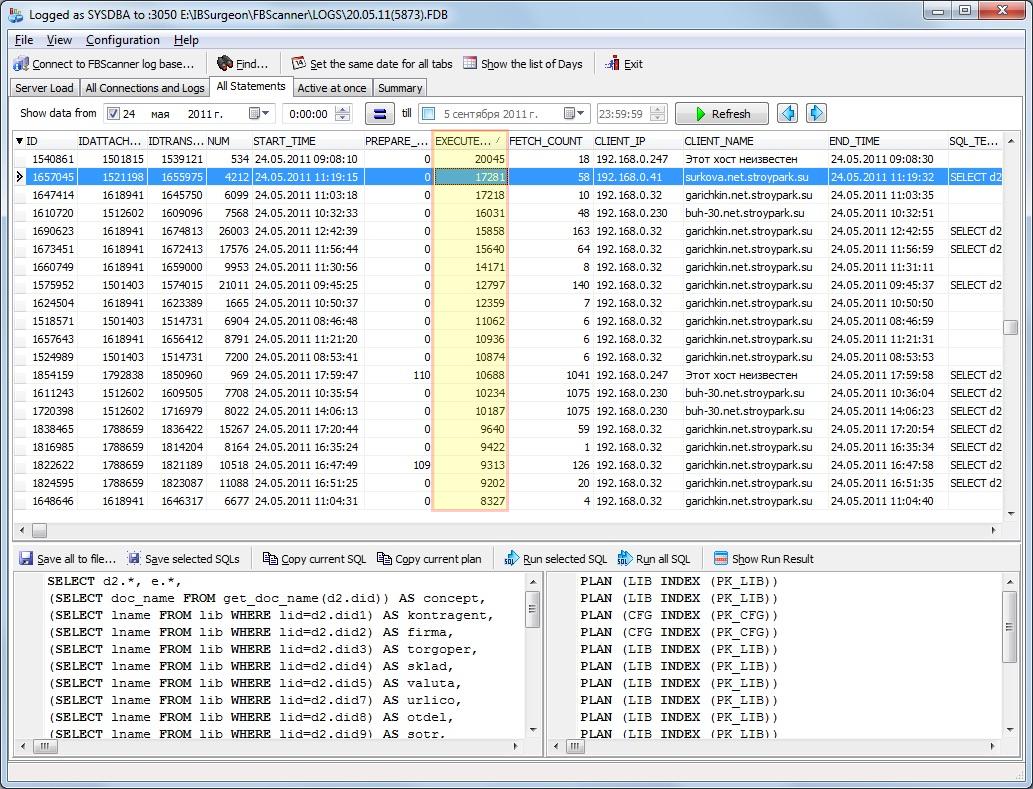Open the Help menu
This screenshot has width=1033, height=789.
186,40
